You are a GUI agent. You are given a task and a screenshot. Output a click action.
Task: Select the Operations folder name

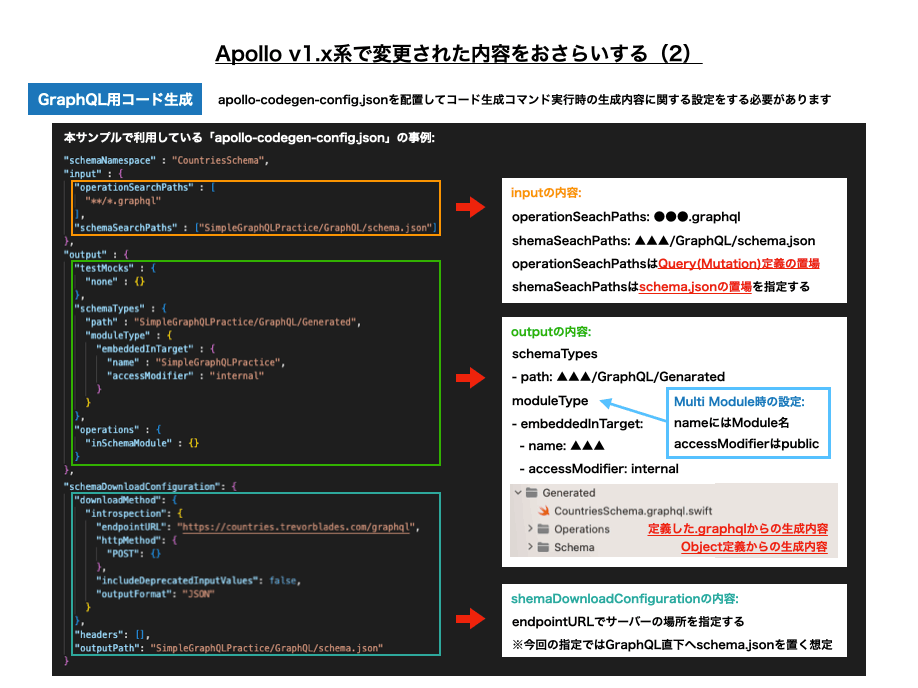pos(582,529)
